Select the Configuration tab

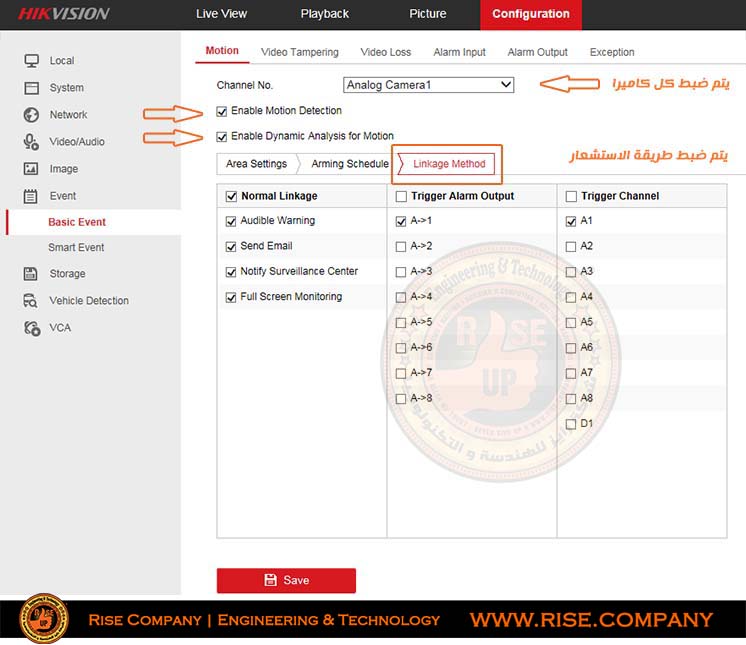click(x=531, y=14)
